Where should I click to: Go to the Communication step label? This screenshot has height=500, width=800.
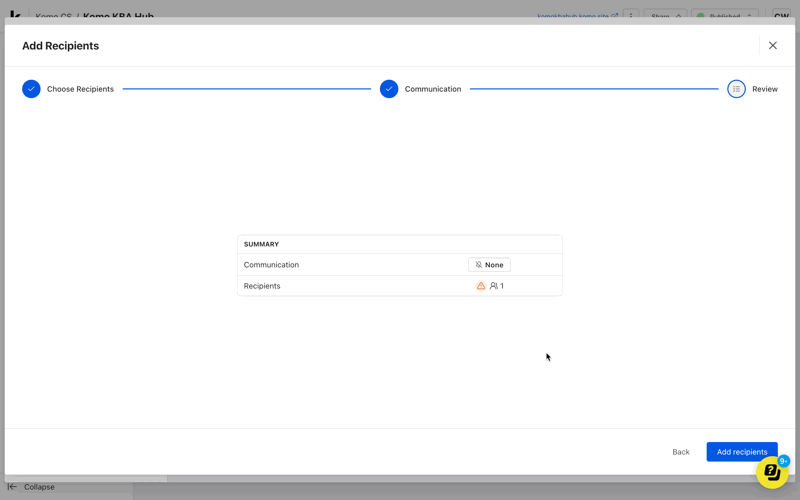tap(432, 89)
